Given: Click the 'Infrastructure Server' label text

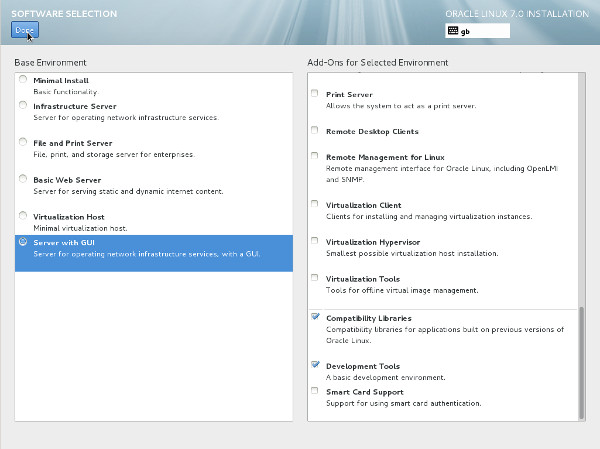Looking at the screenshot, I should (x=75, y=106).
